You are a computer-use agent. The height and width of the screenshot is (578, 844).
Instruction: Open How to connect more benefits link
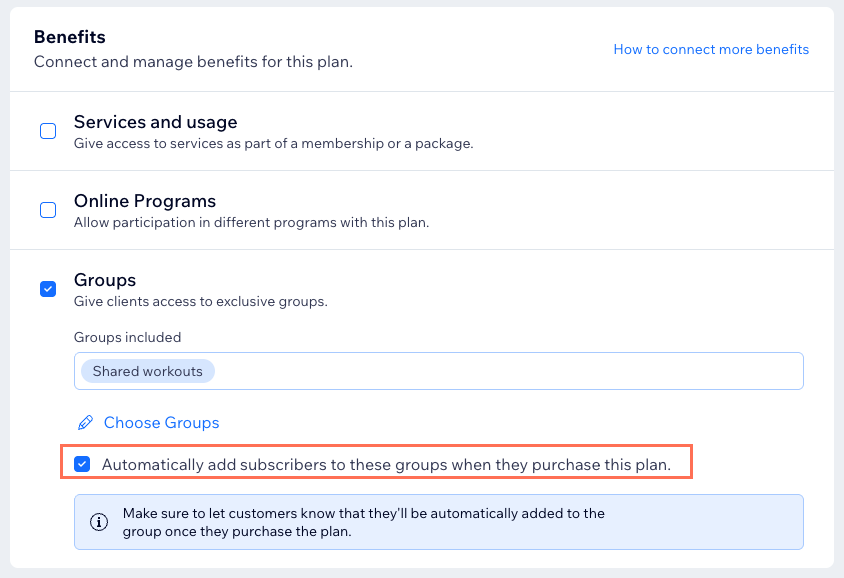(x=711, y=50)
